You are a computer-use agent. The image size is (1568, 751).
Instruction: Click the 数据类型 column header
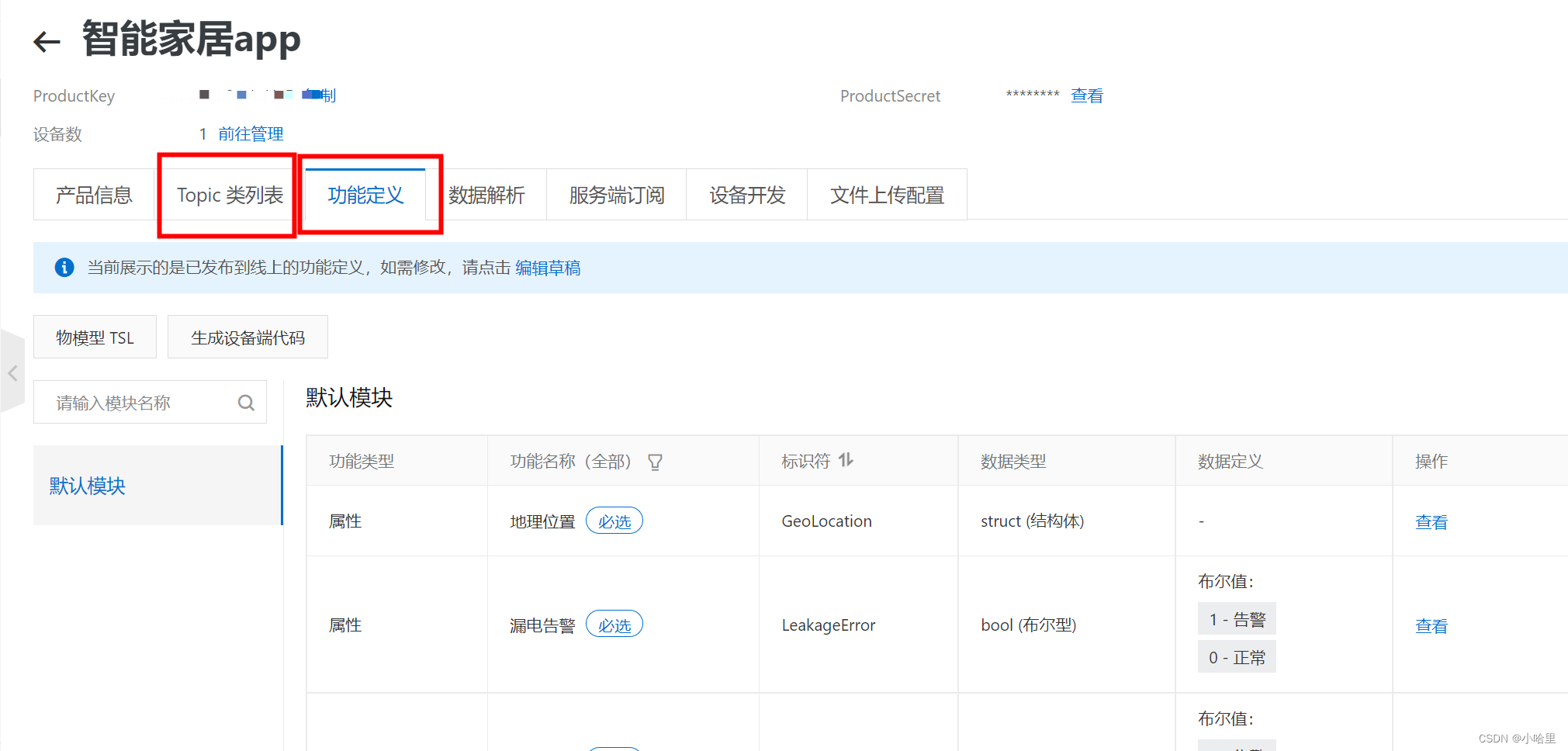[x=1013, y=462]
